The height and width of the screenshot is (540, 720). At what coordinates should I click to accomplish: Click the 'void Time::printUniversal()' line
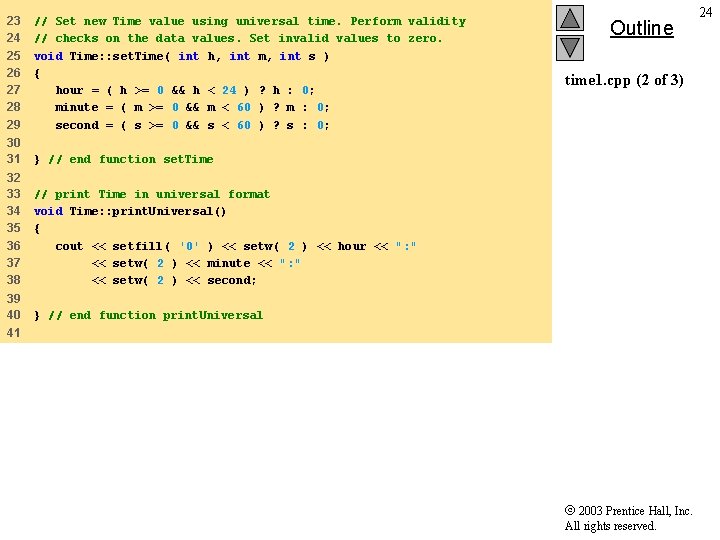pos(130,211)
